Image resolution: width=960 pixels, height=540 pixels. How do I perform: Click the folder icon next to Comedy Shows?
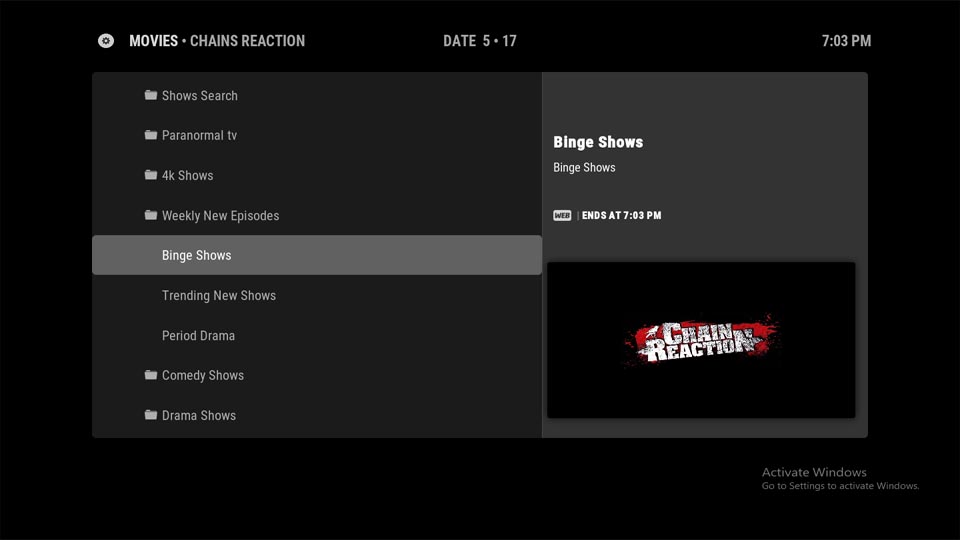click(x=151, y=375)
